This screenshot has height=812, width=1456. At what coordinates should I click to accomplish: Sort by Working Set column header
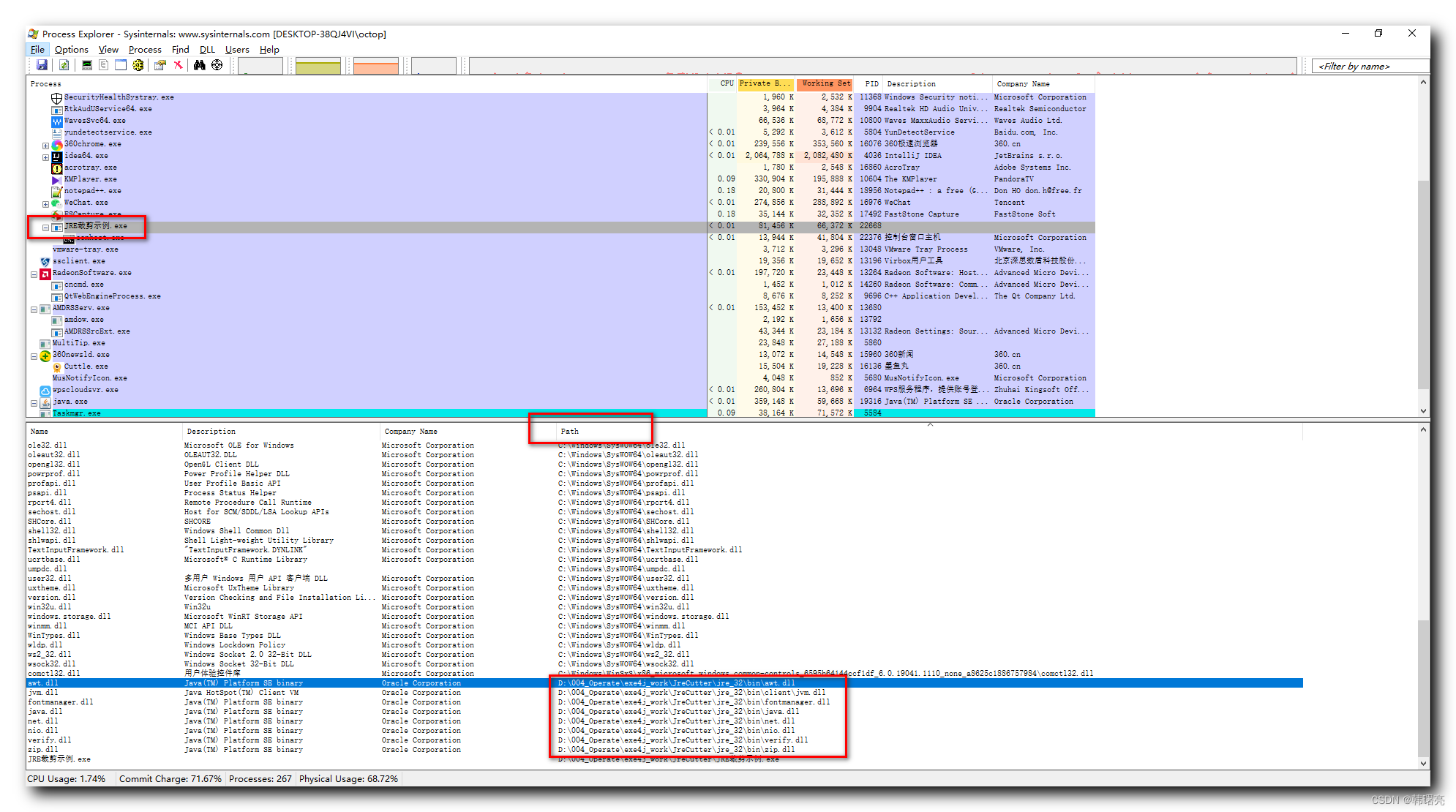[825, 83]
